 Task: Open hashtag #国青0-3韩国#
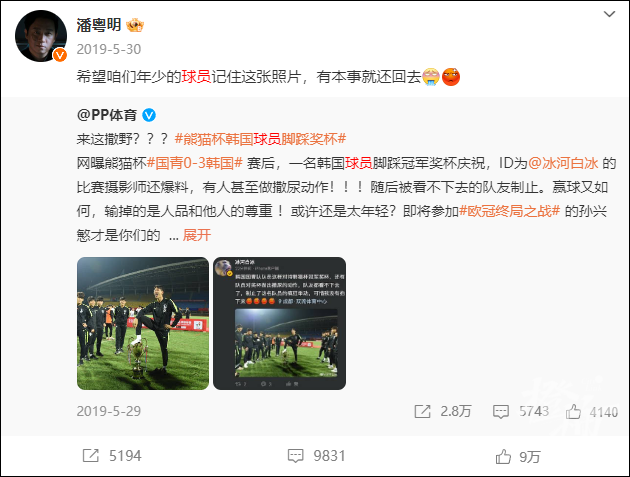(194, 163)
